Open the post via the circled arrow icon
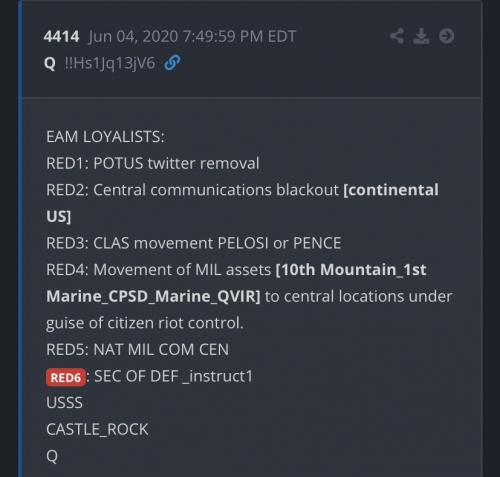500x477 pixels. pyautogui.click(x=447, y=36)
